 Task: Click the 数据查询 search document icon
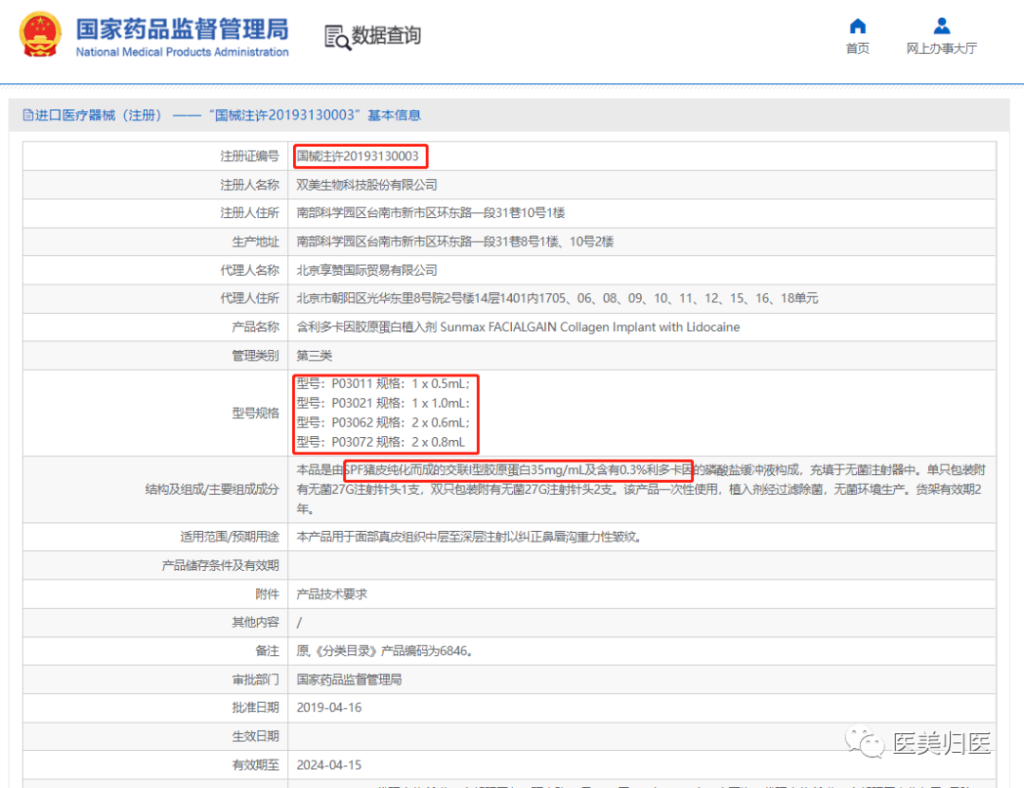(x=337, y=37)
